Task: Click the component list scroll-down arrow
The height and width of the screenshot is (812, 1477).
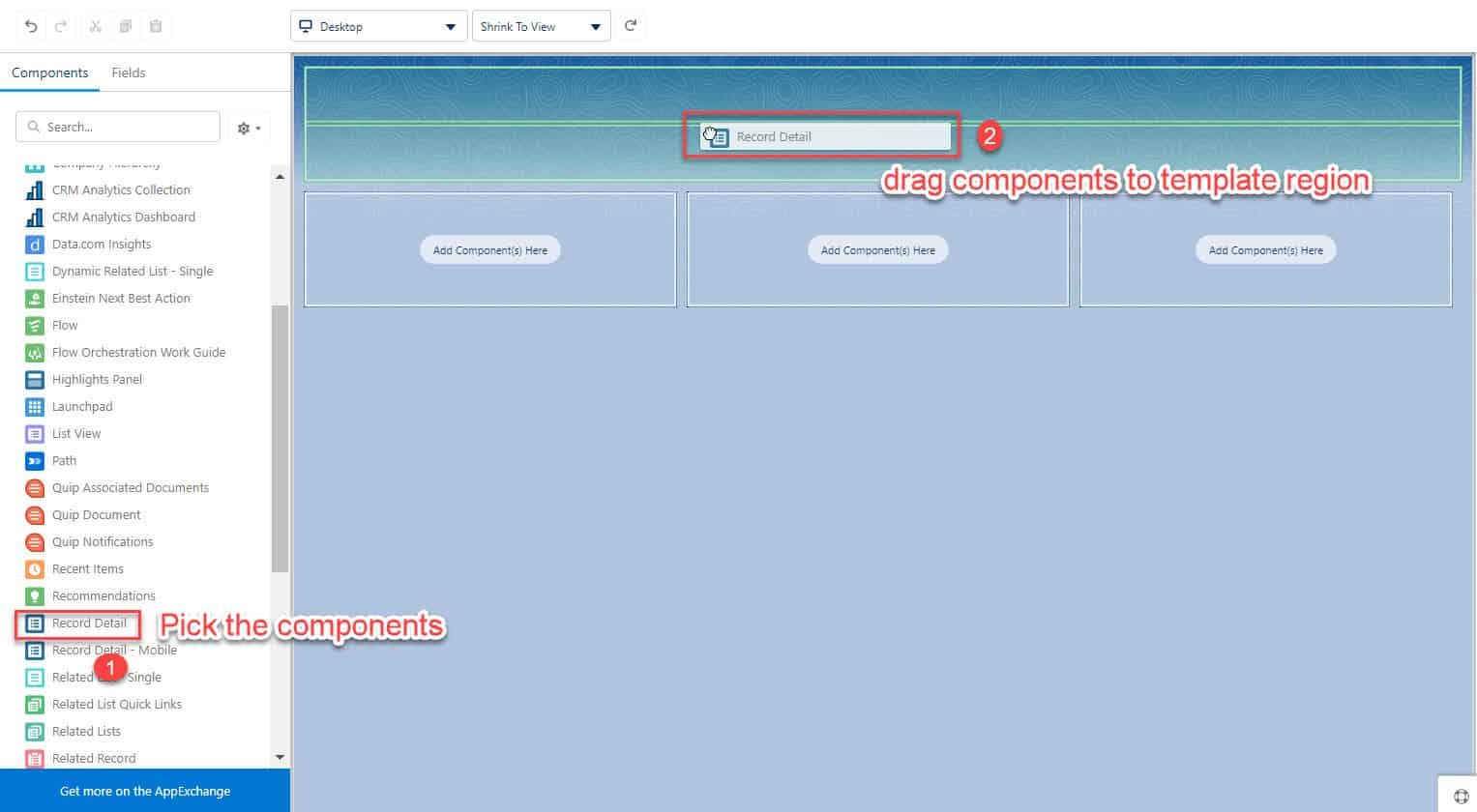Action: point(281,758)
